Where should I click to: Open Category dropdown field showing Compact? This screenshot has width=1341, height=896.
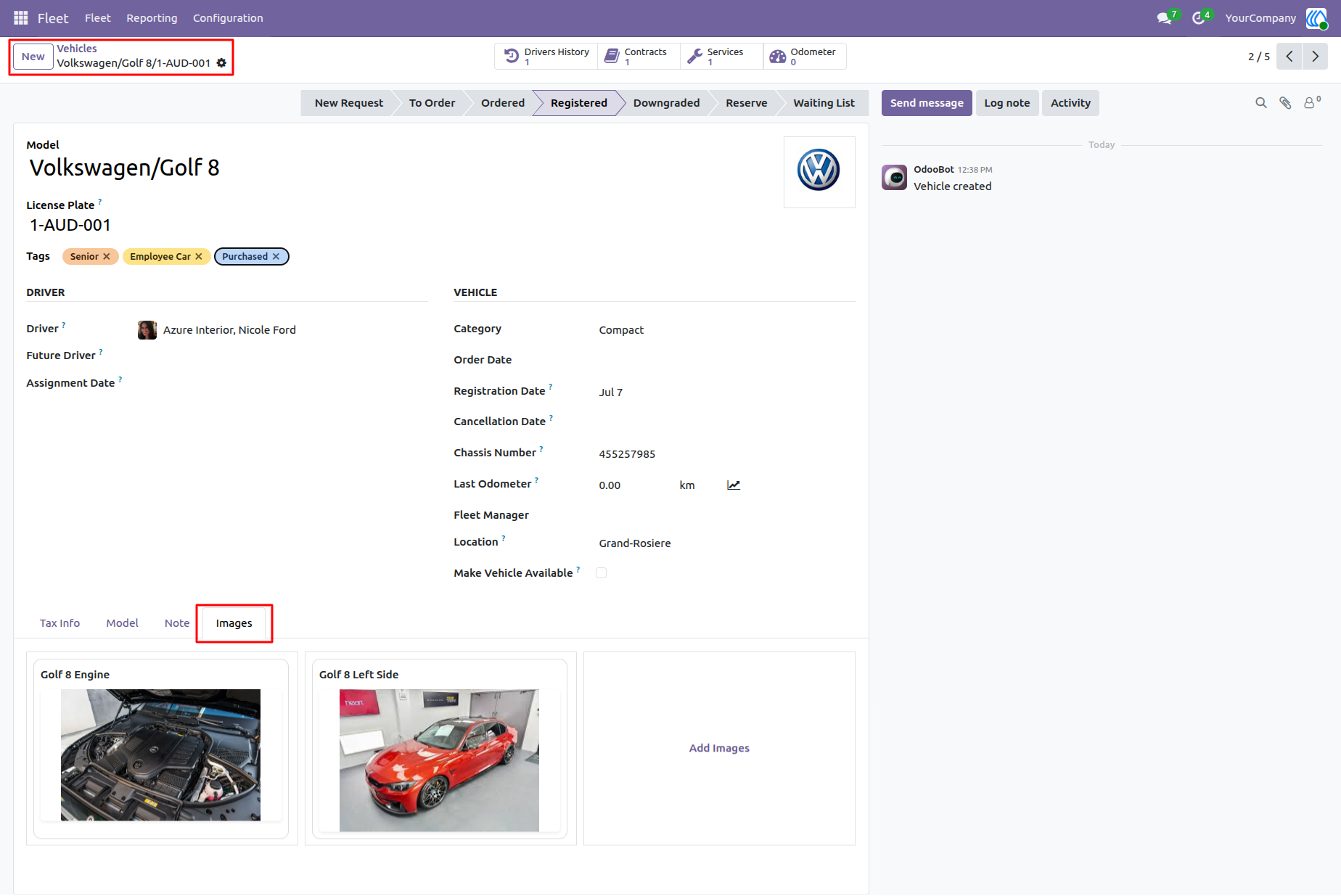[x=726, y=330]
